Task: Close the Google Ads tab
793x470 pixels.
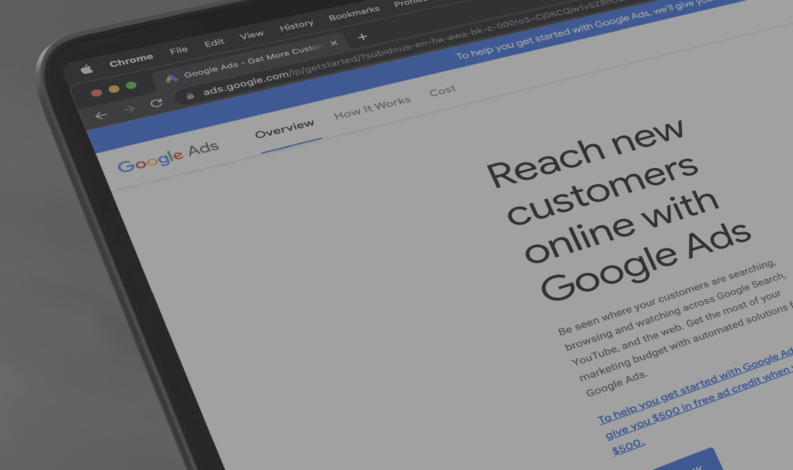Action: pos(334,43)
